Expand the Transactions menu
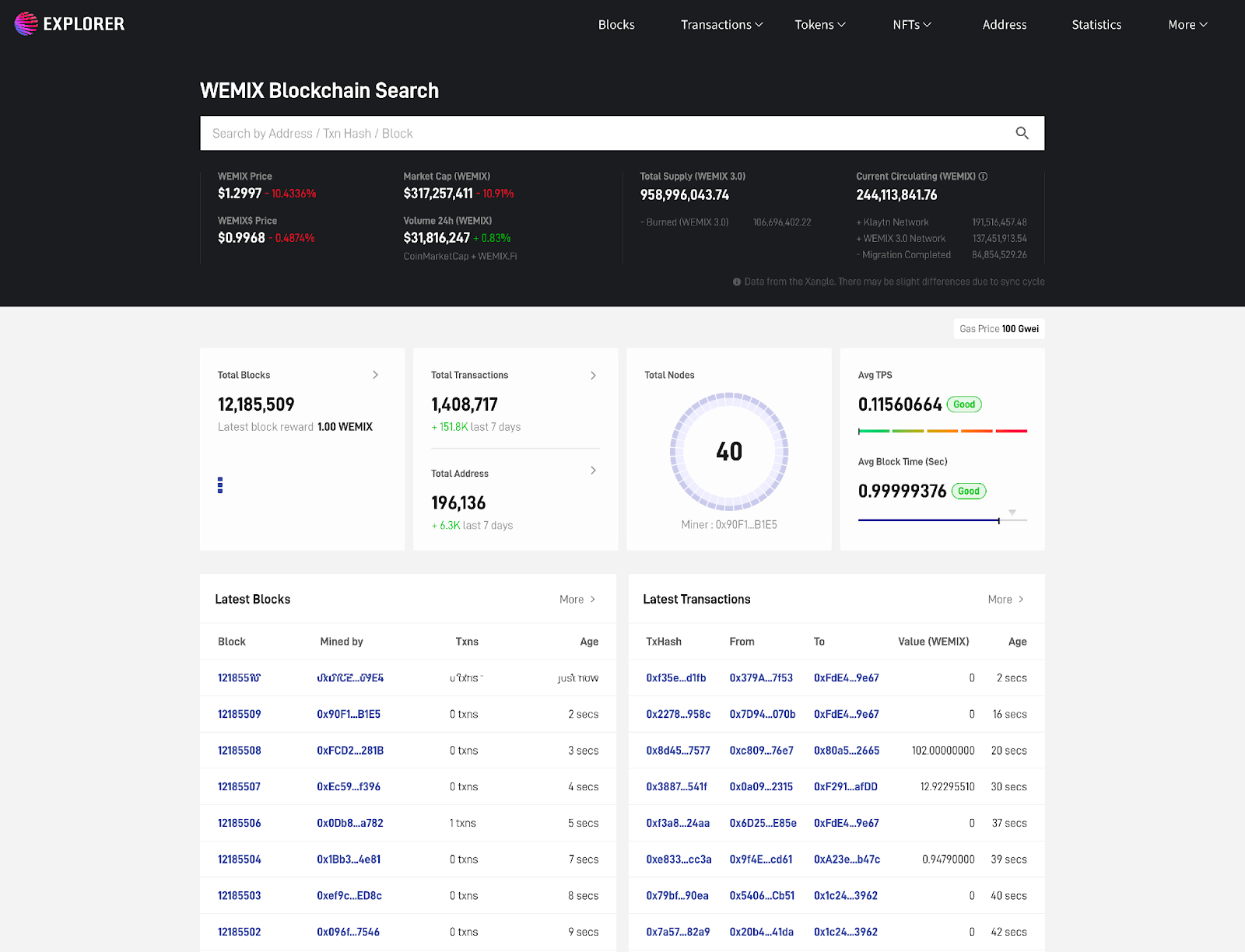The width and height of the screenshot is (1245, 952). click(721, 25)
